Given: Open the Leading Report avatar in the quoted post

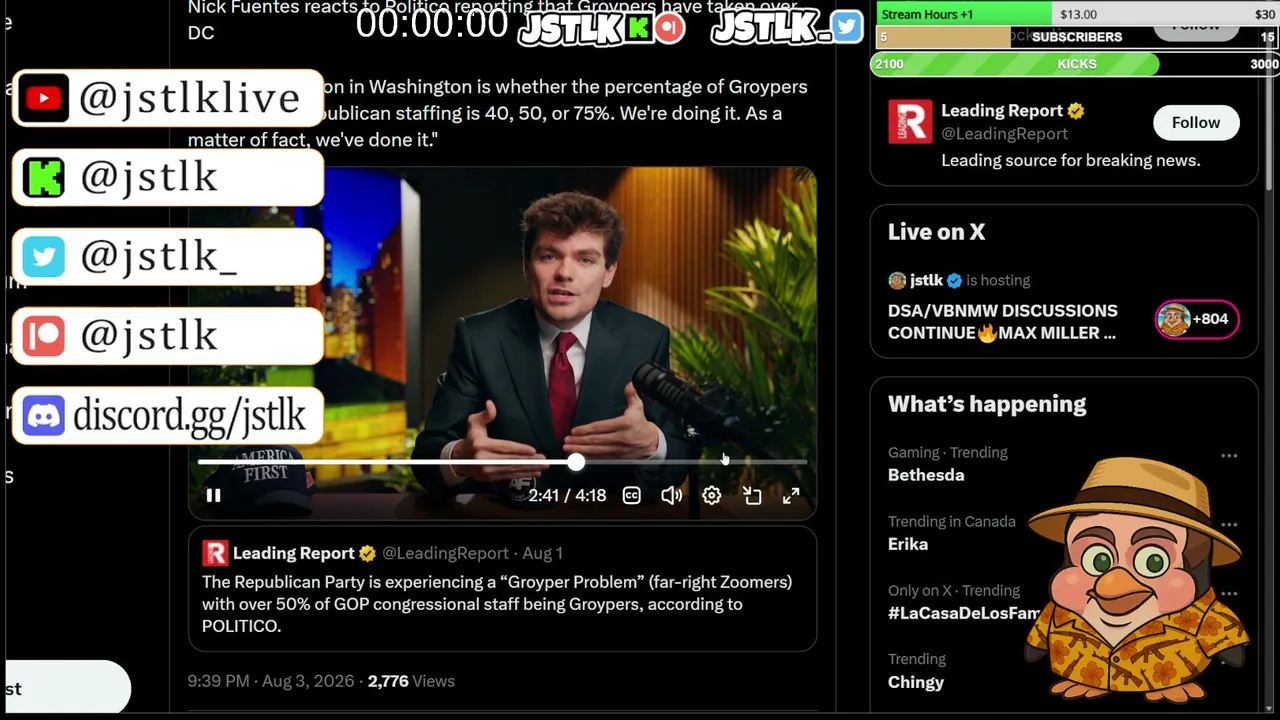Looking at the screenshot, I should pos(215,553).
